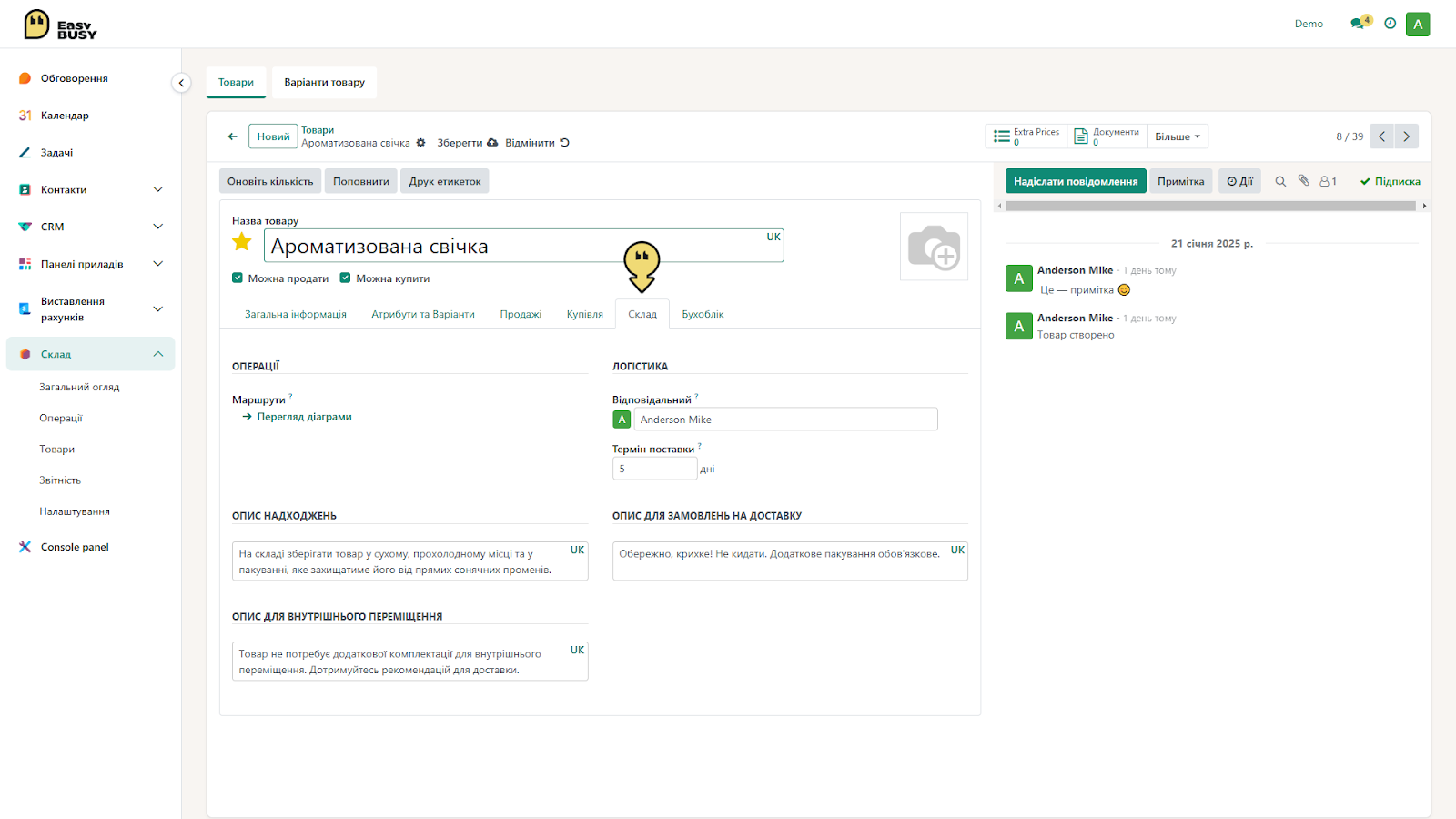Toggle the Можна купити checkbox
1456x819 pixels.
[345, 278]
